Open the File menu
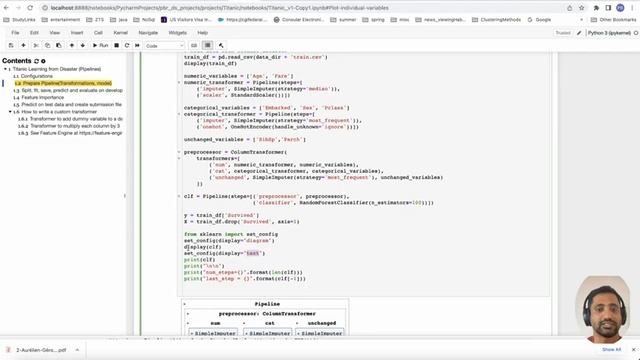 tap(15, 33)
